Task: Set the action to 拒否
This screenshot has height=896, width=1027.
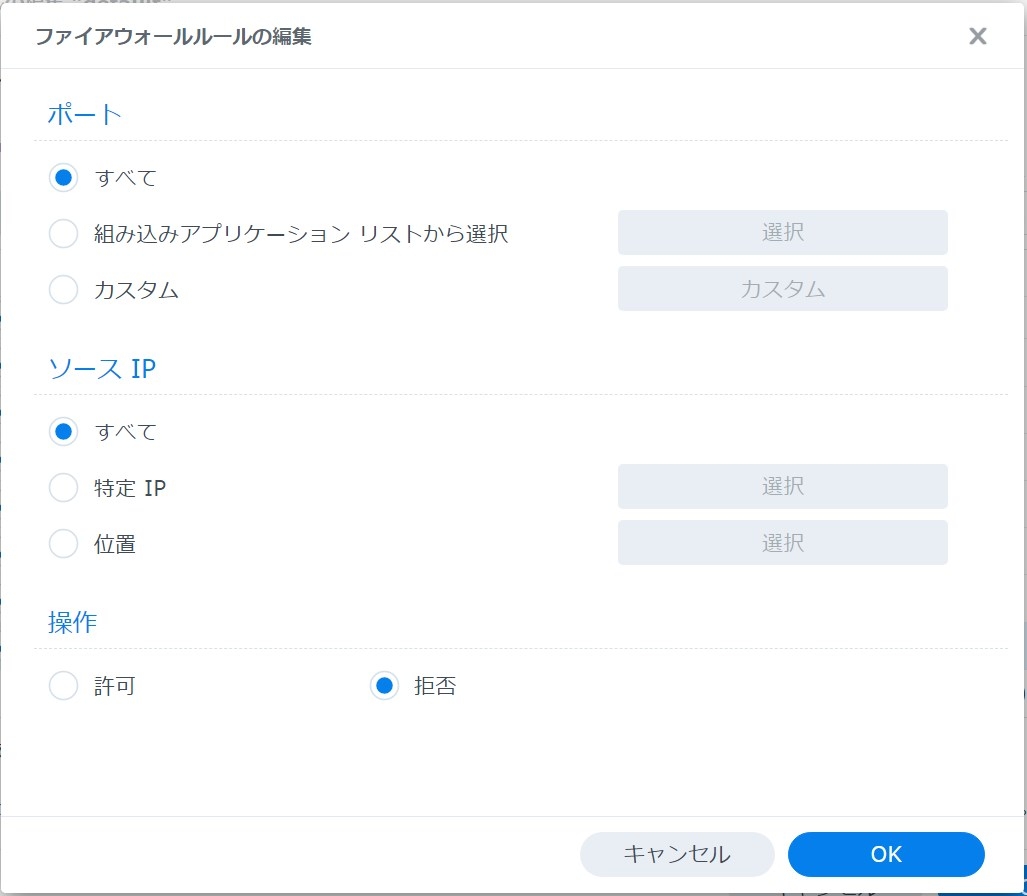Action: coord(384,686)
